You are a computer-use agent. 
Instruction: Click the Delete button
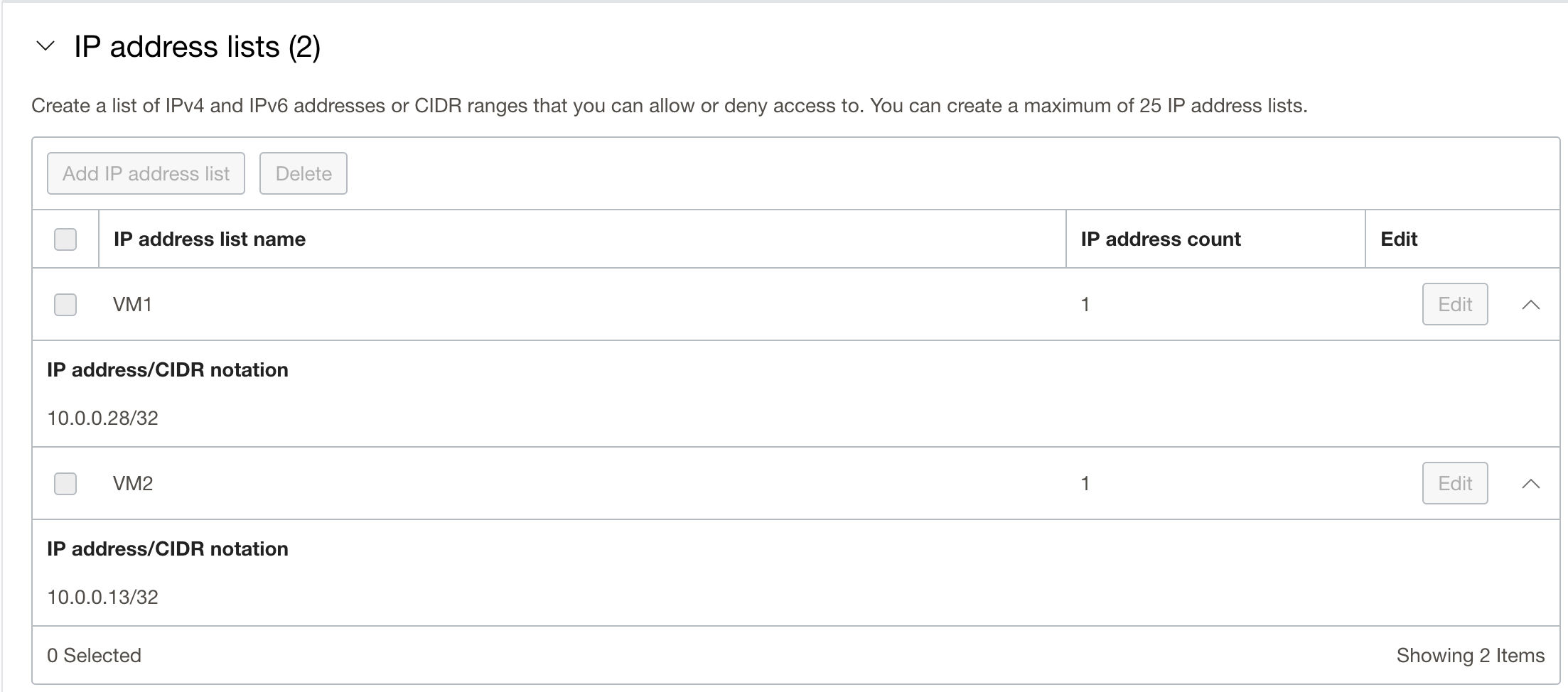tap(303, 173)
